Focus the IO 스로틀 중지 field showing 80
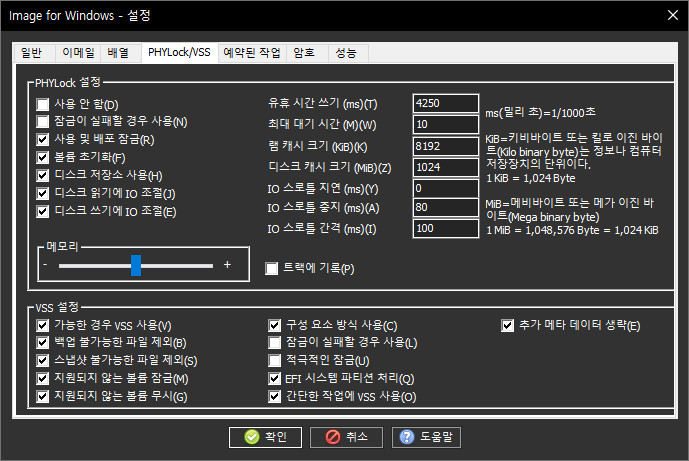Viewport: 689px width, 461px height. pos(446,207)
